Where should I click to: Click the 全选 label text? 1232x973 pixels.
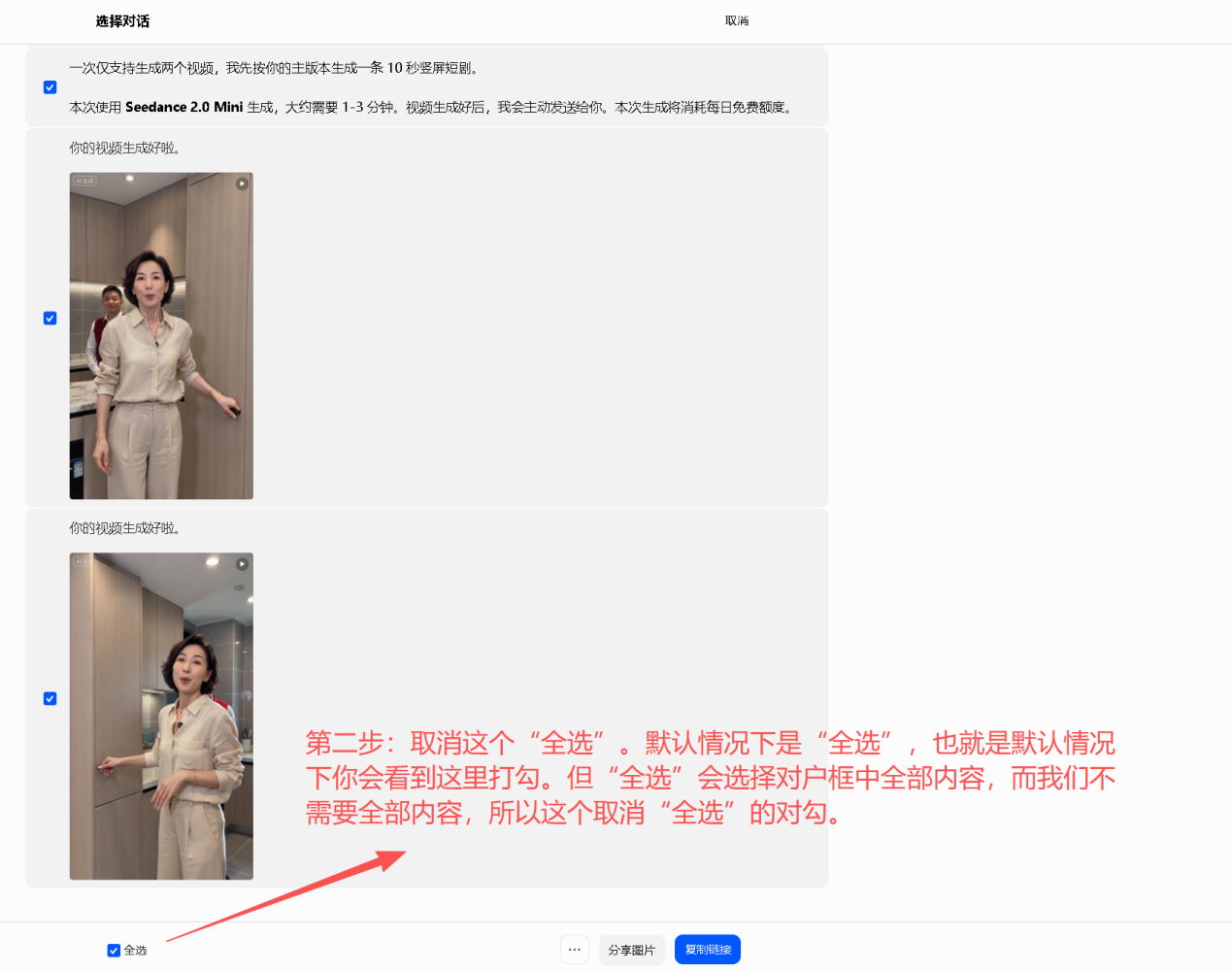pos(136,951)
